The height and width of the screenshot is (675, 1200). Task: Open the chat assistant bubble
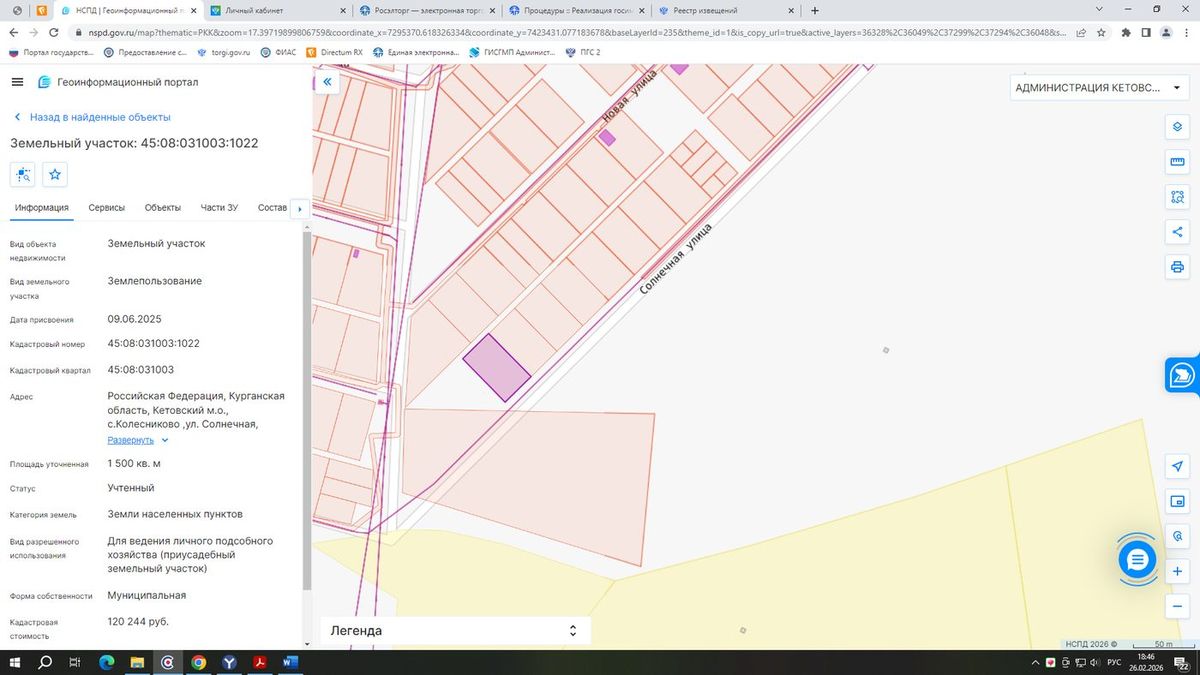(x=1137, y=560)
